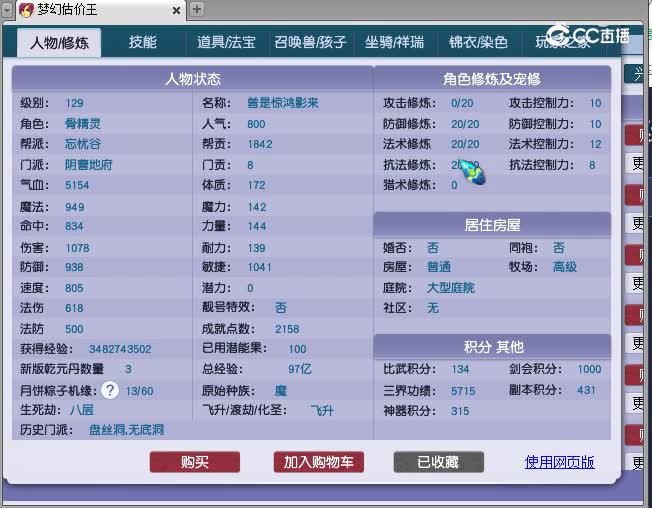Click the 总经验 value 97亿
The image size is (652, 508).
(x=299, y=369)
